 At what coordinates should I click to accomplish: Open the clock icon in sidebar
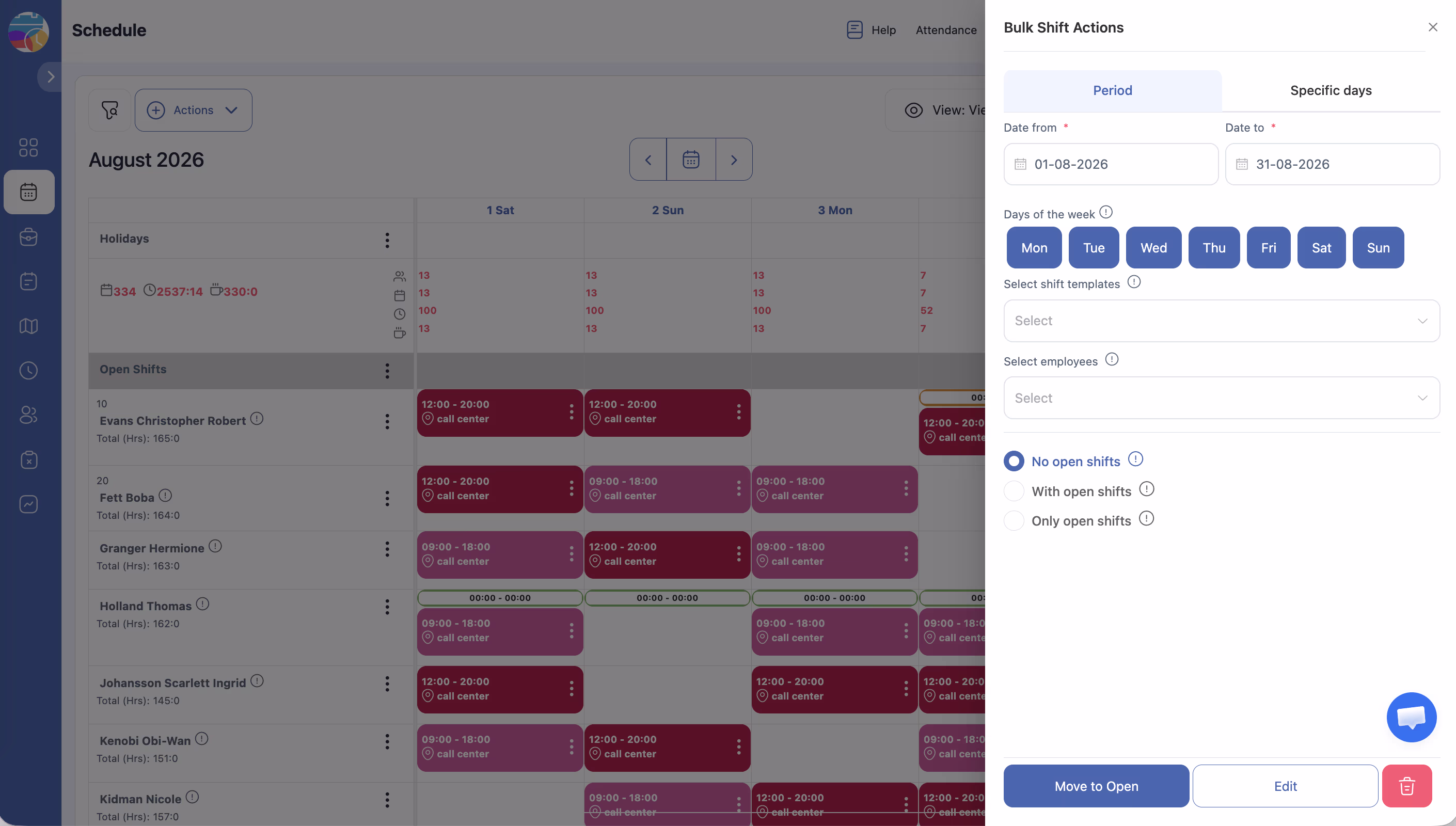(x=28, y=371)
